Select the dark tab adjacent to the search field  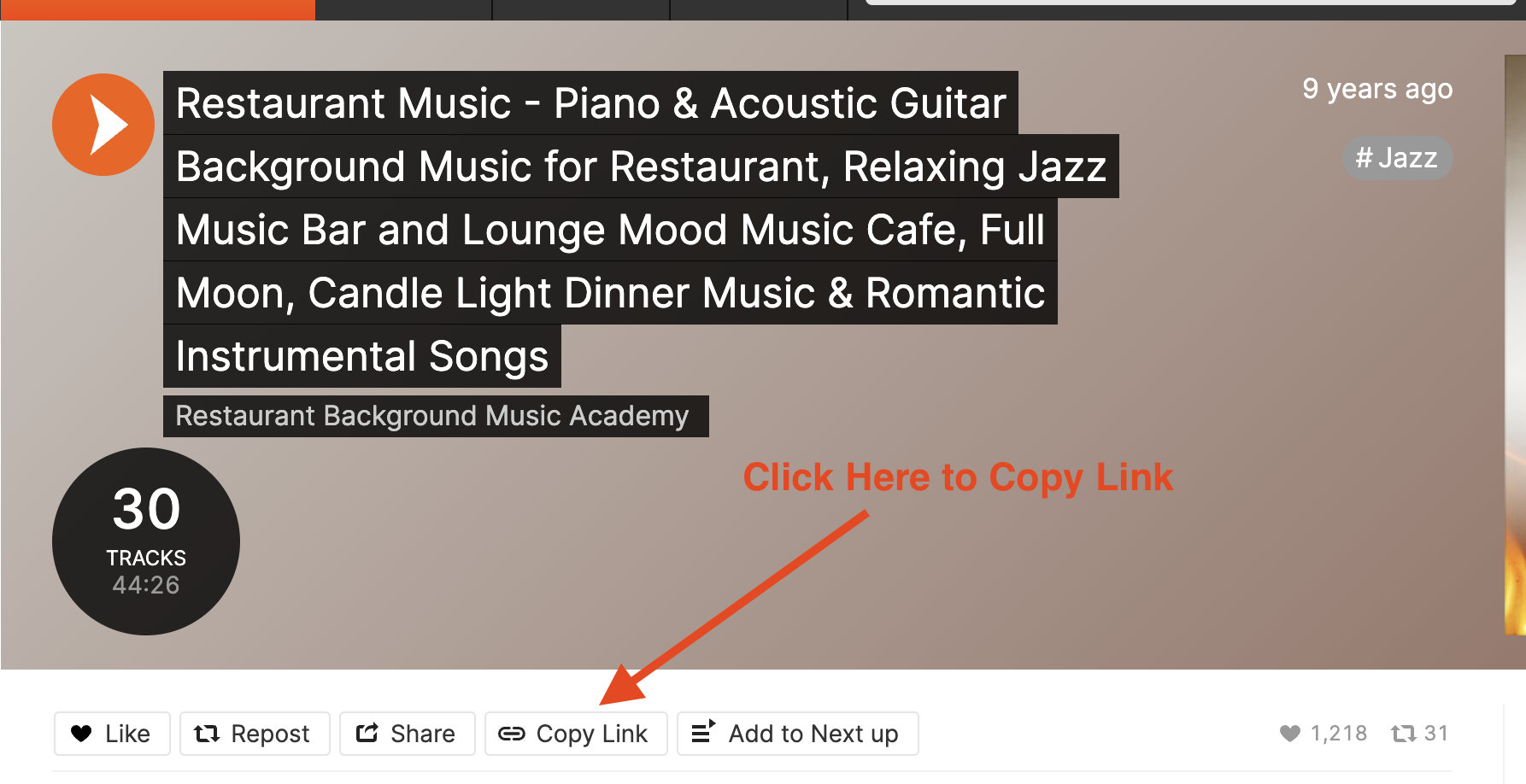pyautogui.click(x=759, y=9)
